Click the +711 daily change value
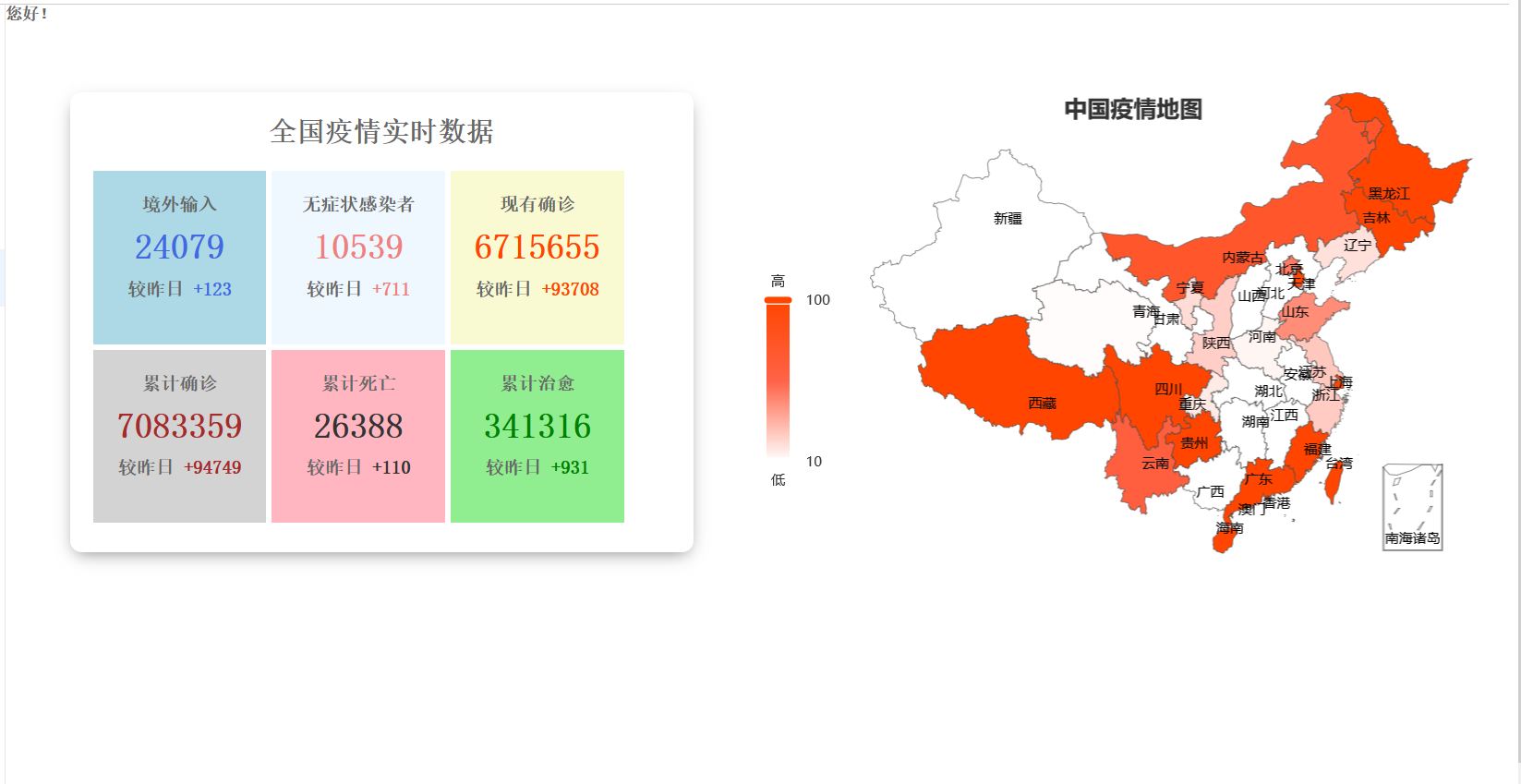The image size is (1521, 784). pyautogui.click(x=391, y=289)
